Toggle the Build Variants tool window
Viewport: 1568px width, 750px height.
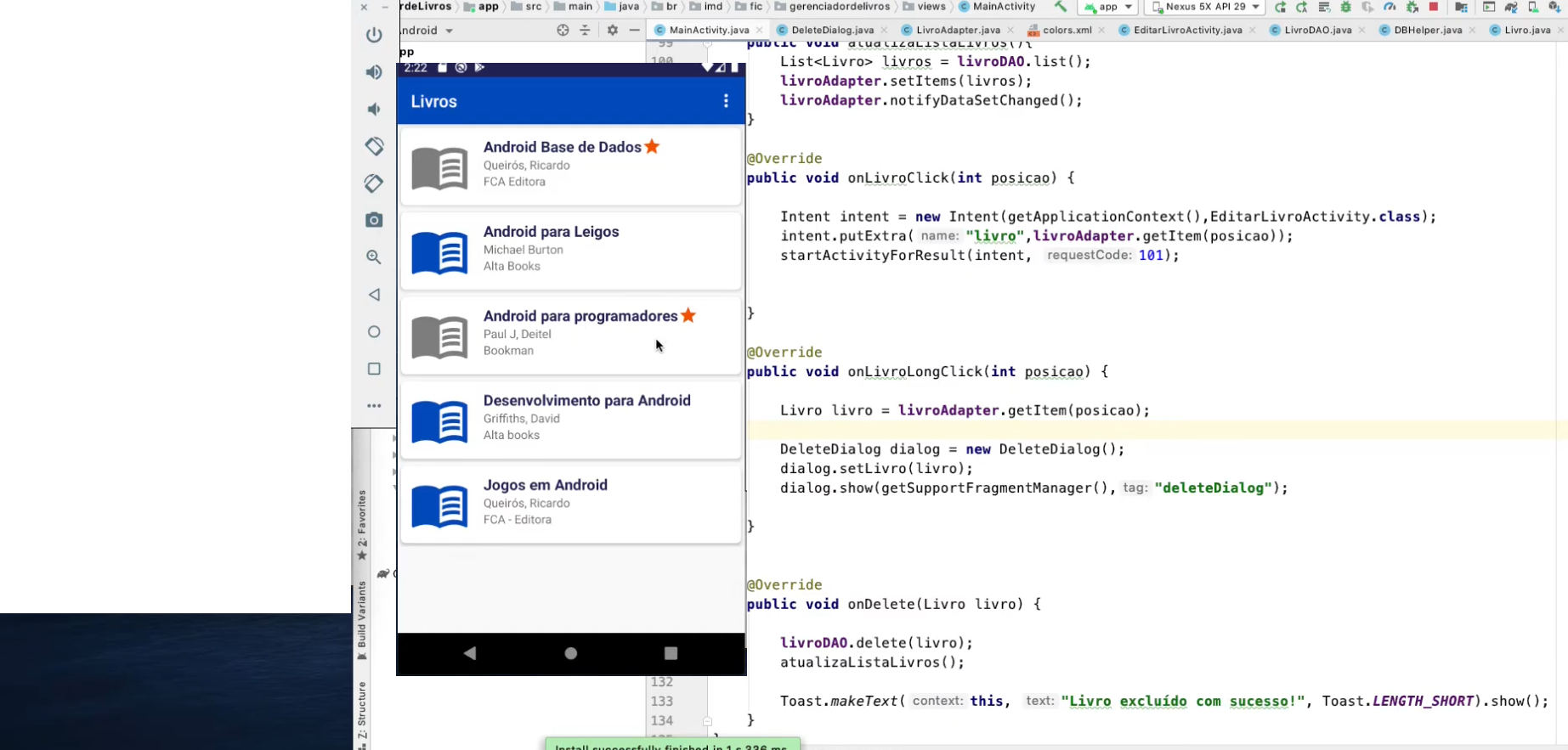pos(362,619)
